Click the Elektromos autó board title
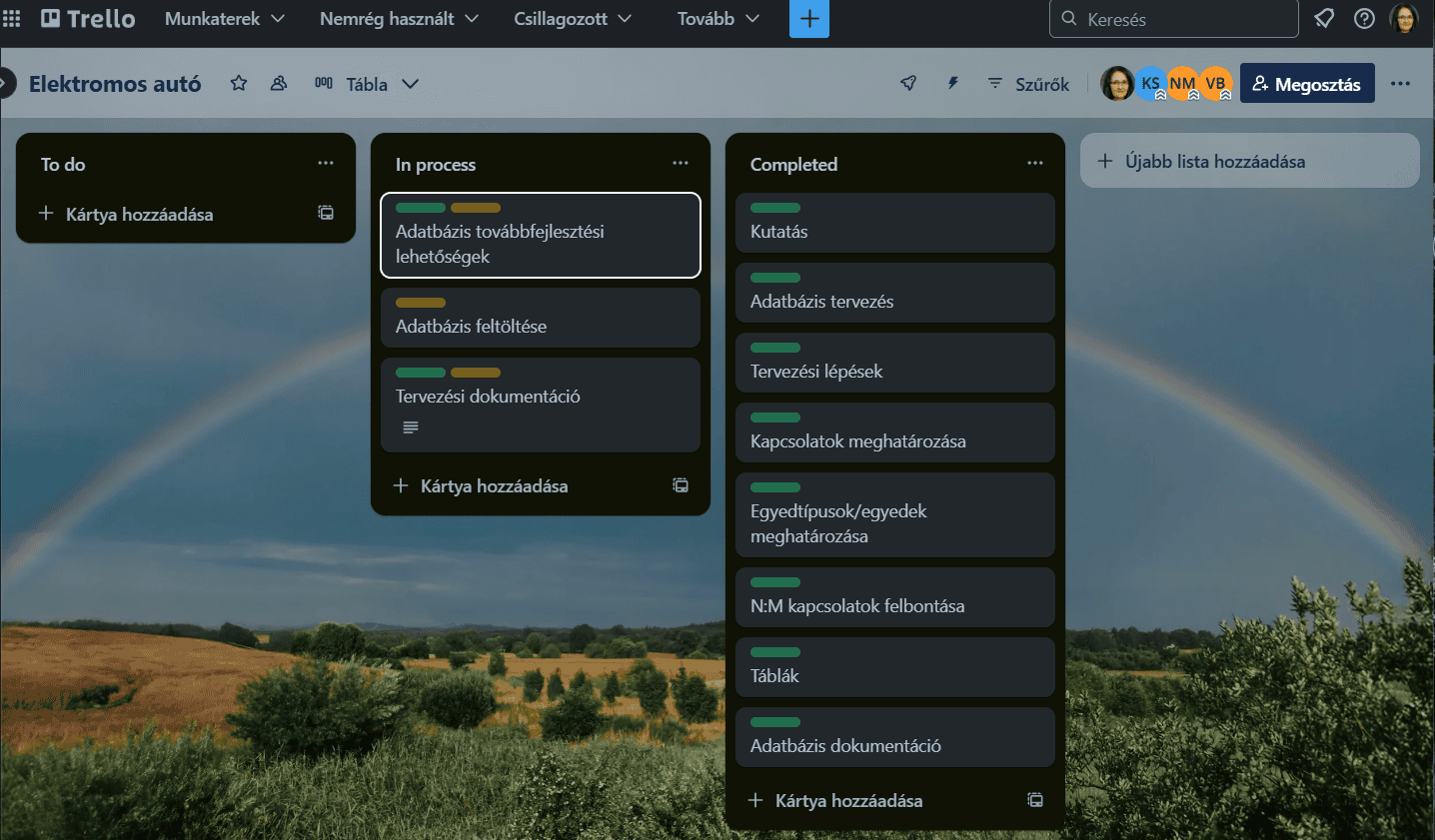Viewport: 1435px width, 840px height. click(x=115, y=84)
